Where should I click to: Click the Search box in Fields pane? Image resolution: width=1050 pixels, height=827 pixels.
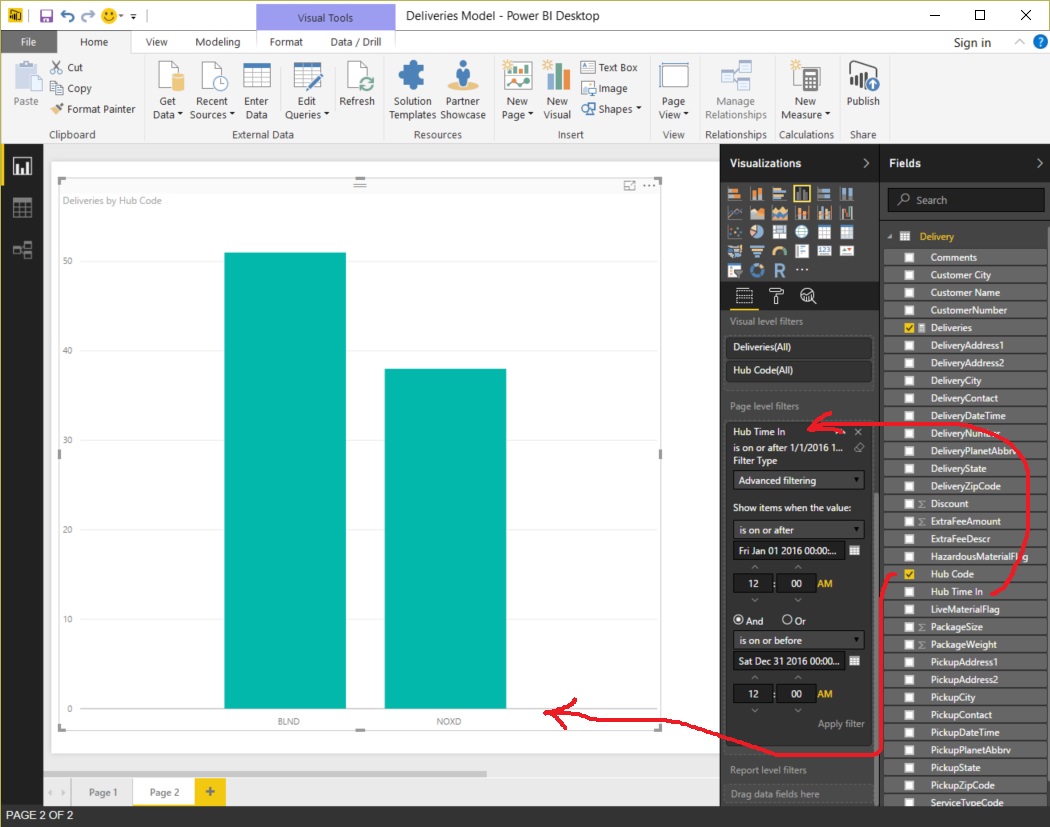point(966,200)
